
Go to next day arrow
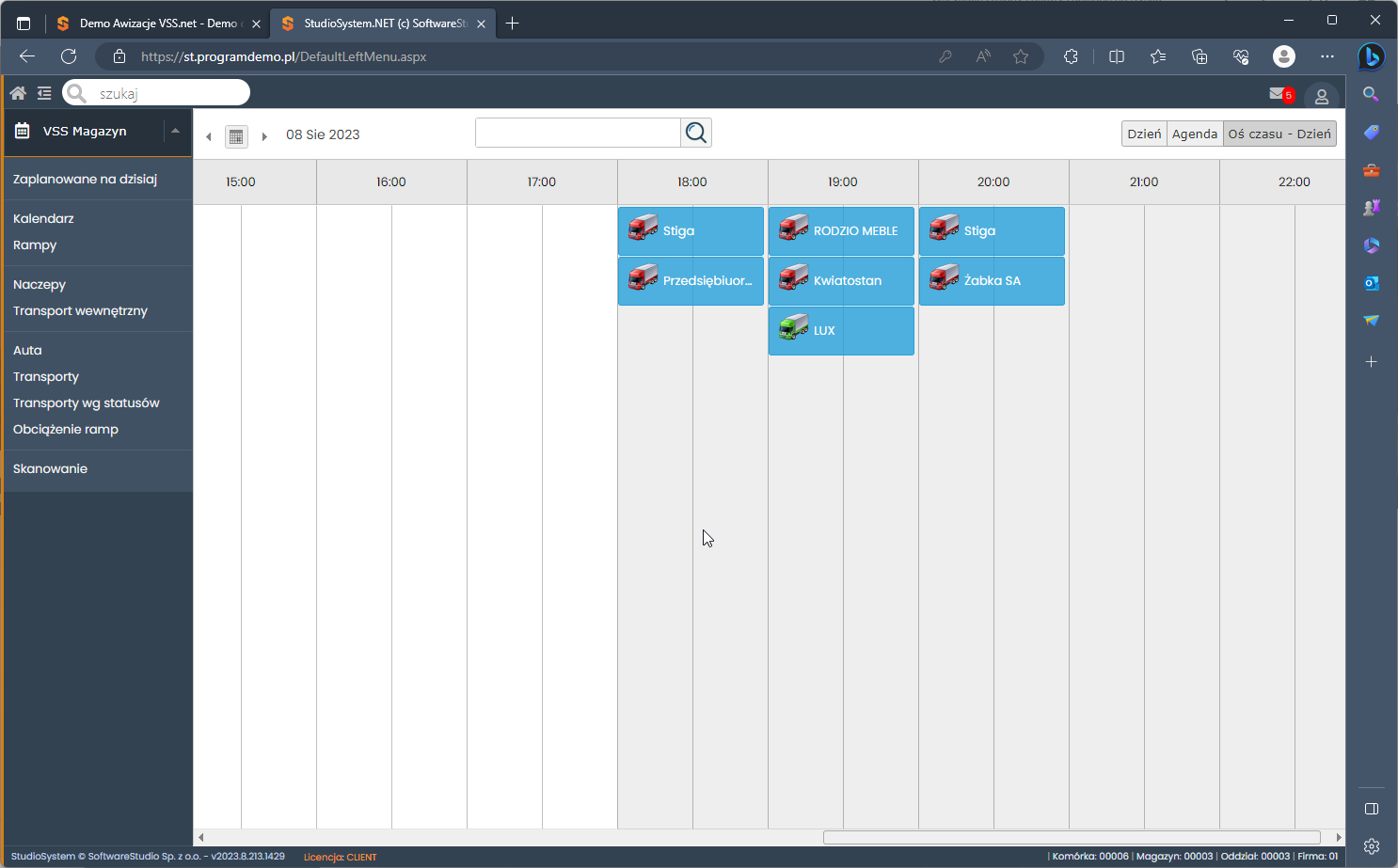264,136
